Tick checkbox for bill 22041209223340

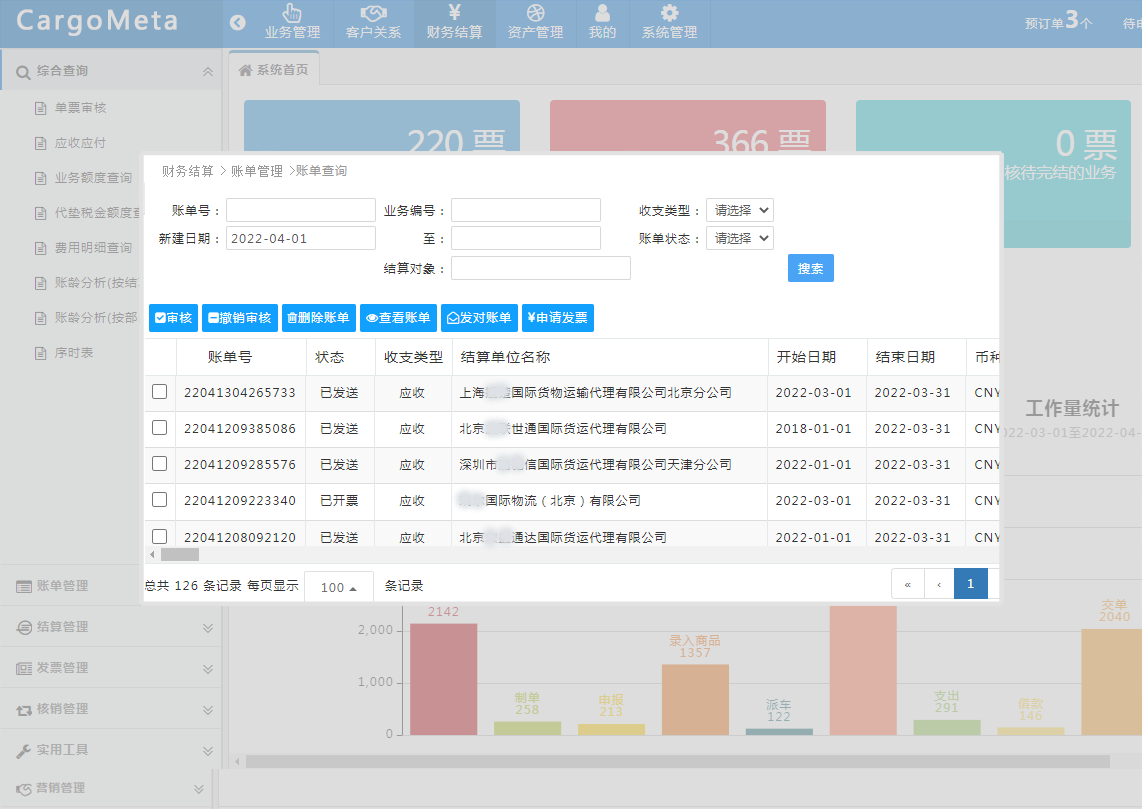160,500
